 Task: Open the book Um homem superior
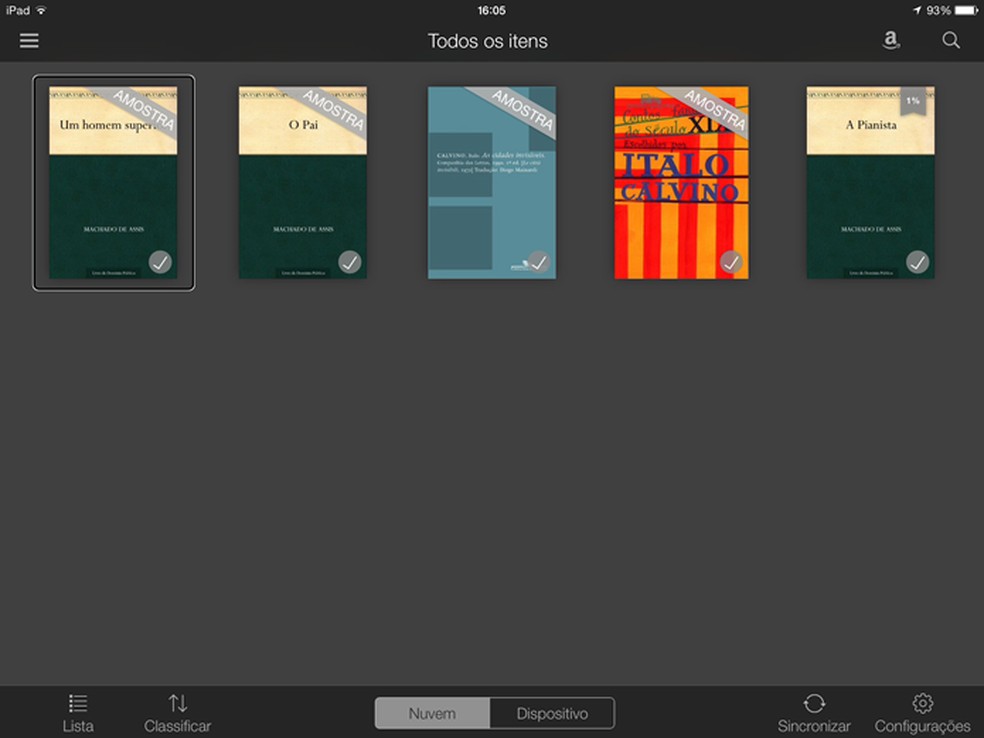pyautogui.click(x=114, y=183)
